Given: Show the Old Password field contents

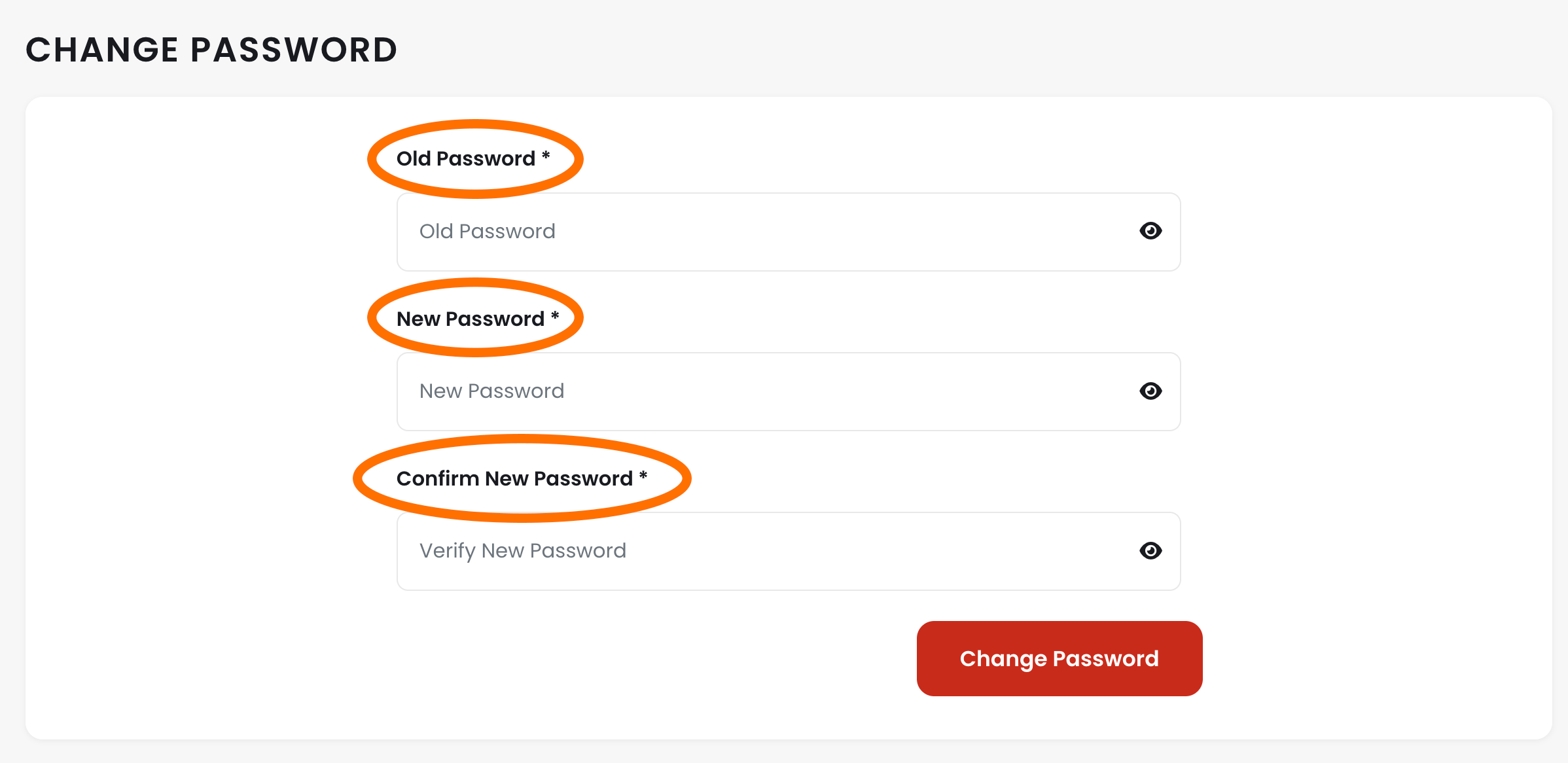Looking at the screenshot, I should [1150, 231].
